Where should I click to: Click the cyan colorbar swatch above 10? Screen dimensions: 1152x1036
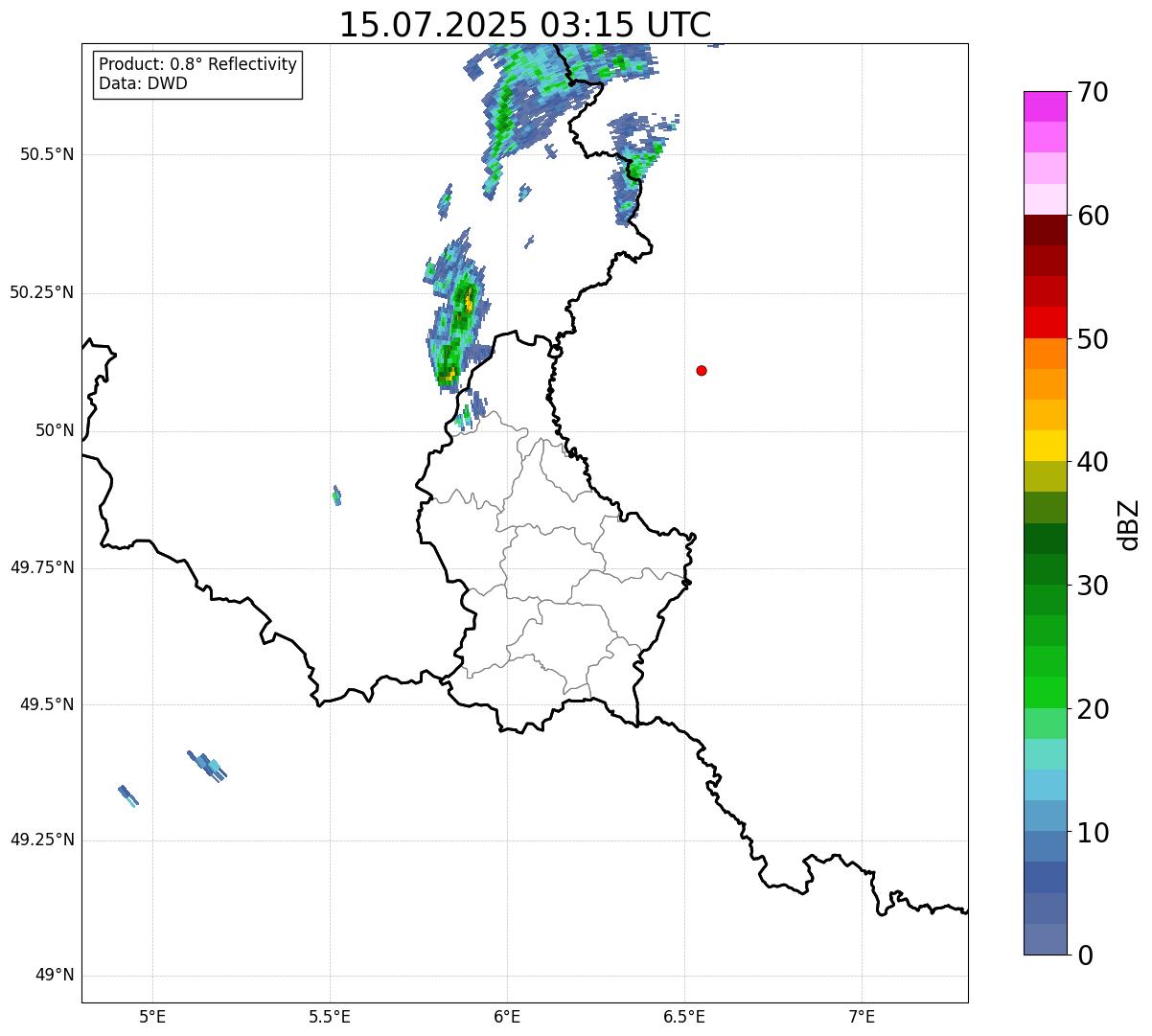pyautogui.click(x=1046, y=785)
